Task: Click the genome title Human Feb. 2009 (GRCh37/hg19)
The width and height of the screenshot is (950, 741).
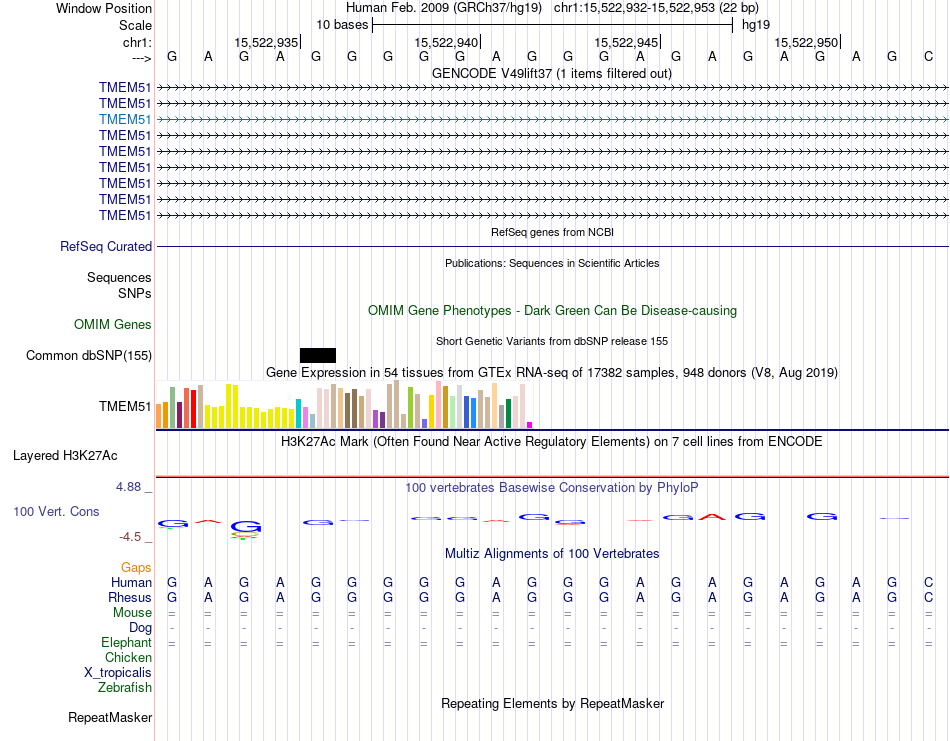Action: click(x=443, y=8)
